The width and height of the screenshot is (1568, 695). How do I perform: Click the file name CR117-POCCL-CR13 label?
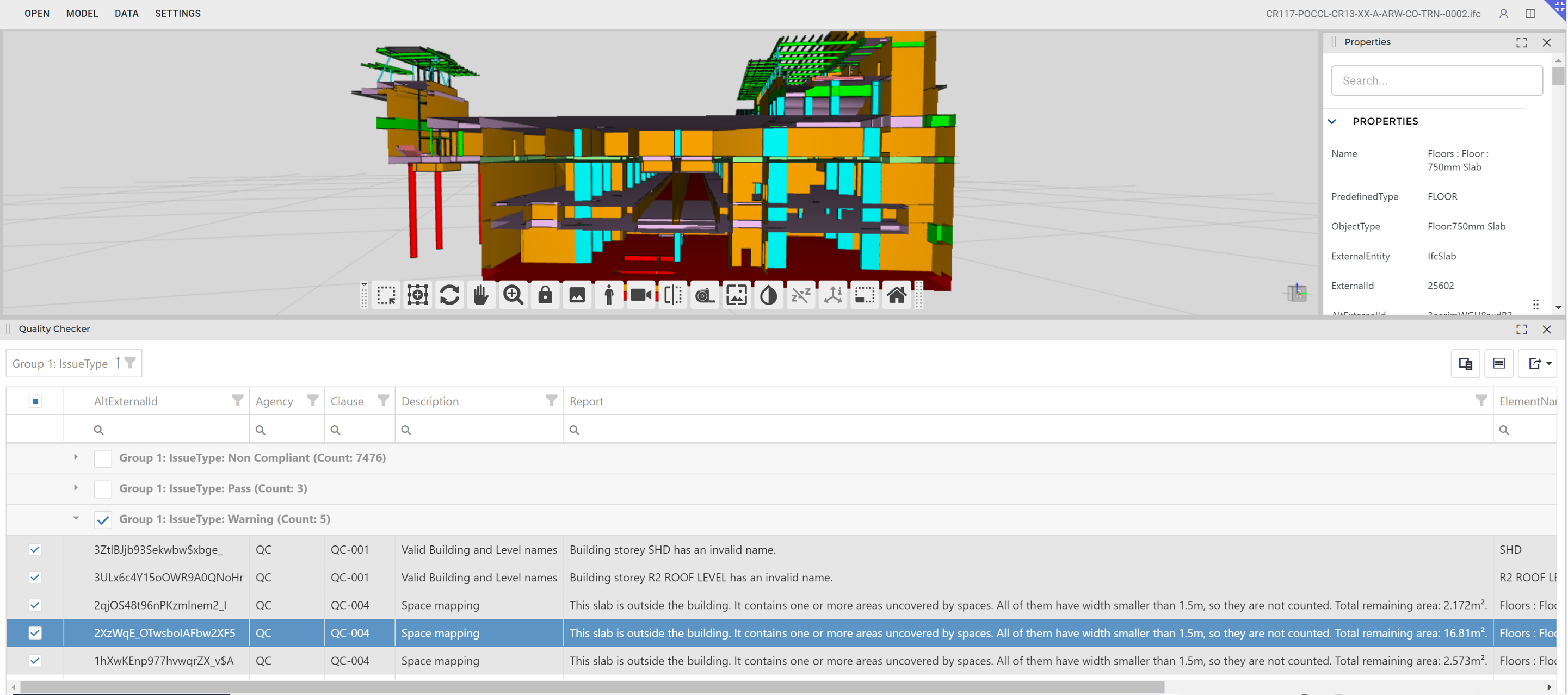(x=1373, y=14)
